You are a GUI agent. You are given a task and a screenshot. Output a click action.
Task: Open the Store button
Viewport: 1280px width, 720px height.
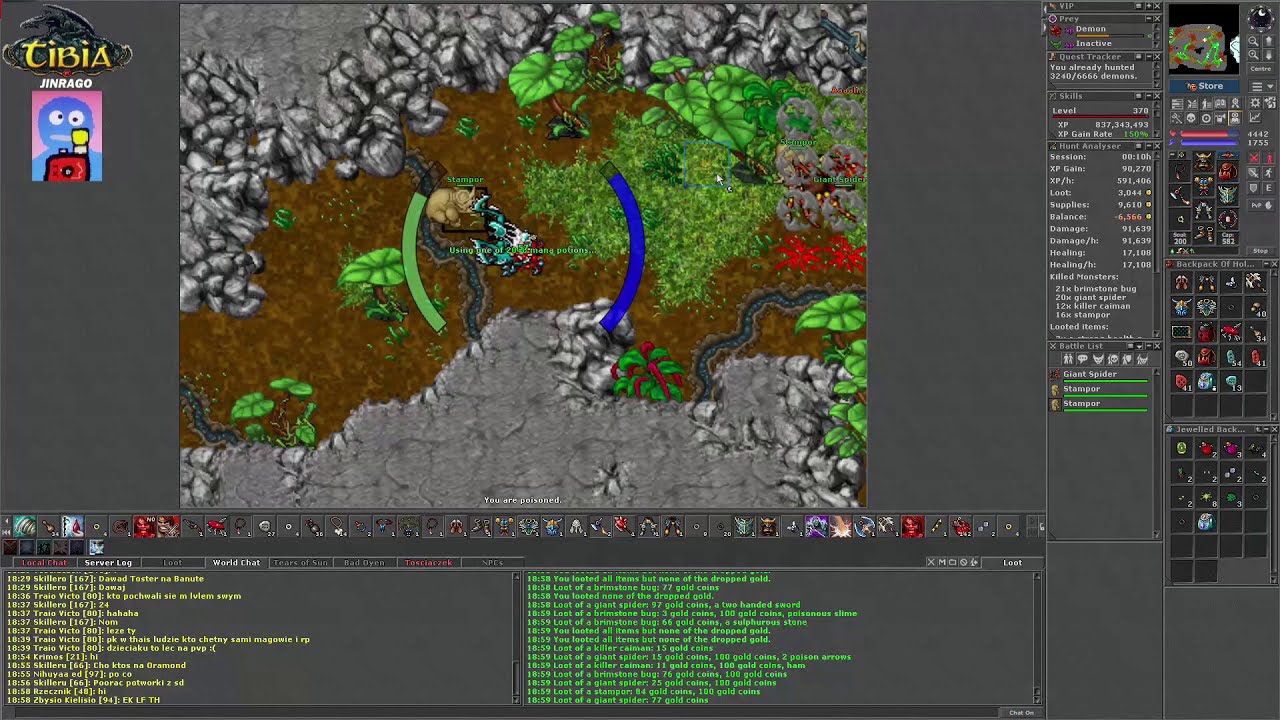(x=1204, y=86)
